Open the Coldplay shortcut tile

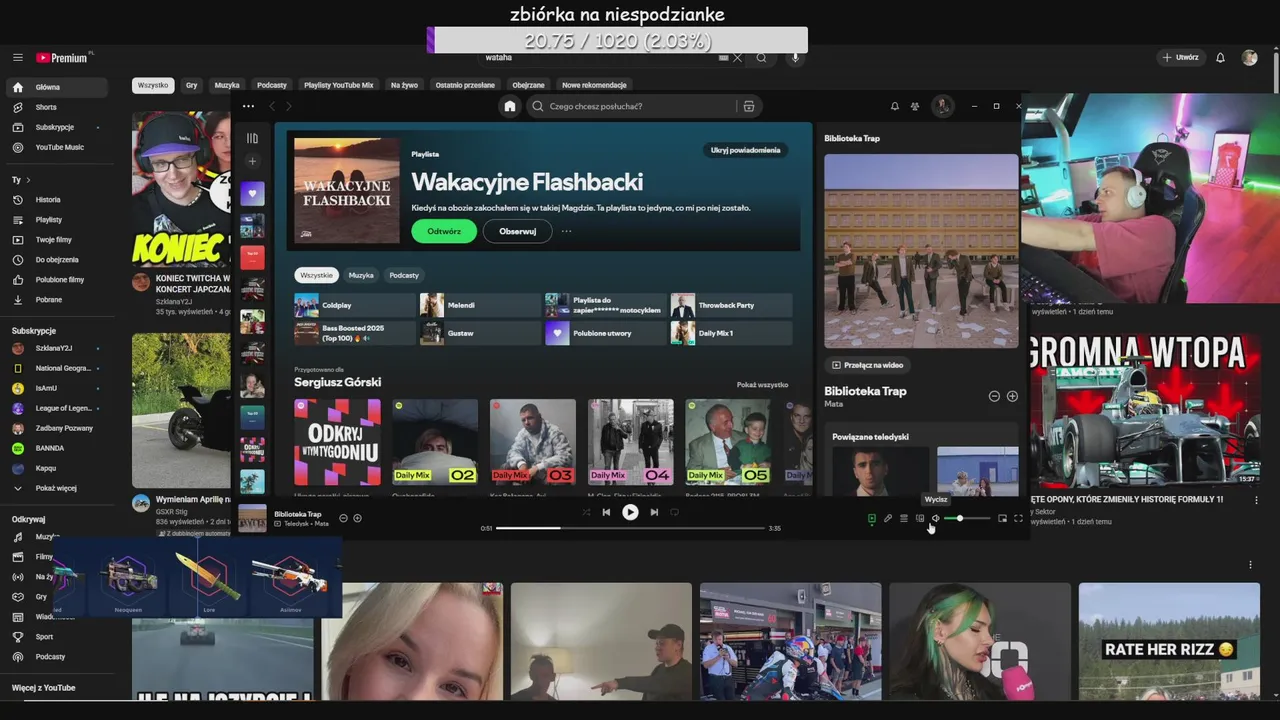(x=354, y=305)
